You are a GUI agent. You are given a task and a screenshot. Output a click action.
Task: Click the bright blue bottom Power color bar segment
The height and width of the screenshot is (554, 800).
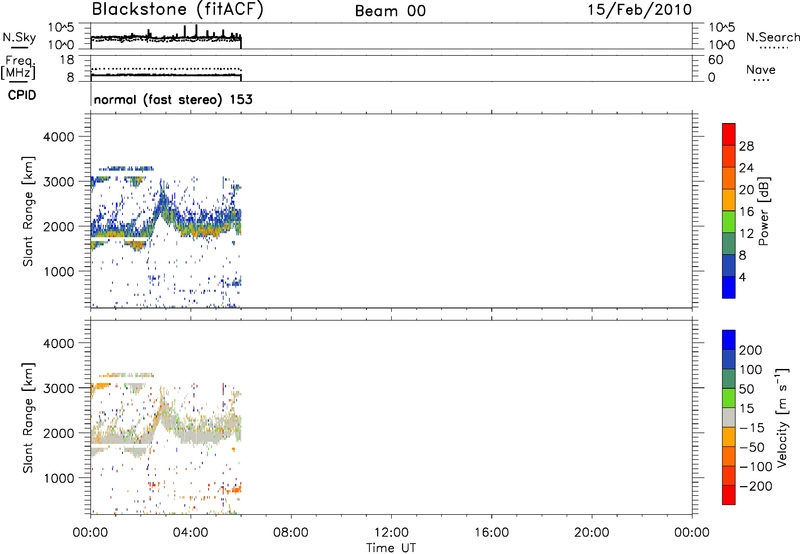click(x=729, y=287)
